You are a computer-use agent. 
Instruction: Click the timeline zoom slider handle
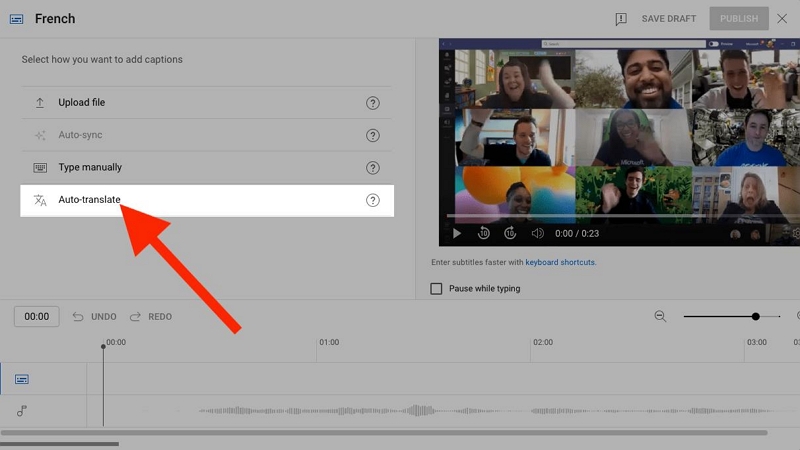coord(755,316)
